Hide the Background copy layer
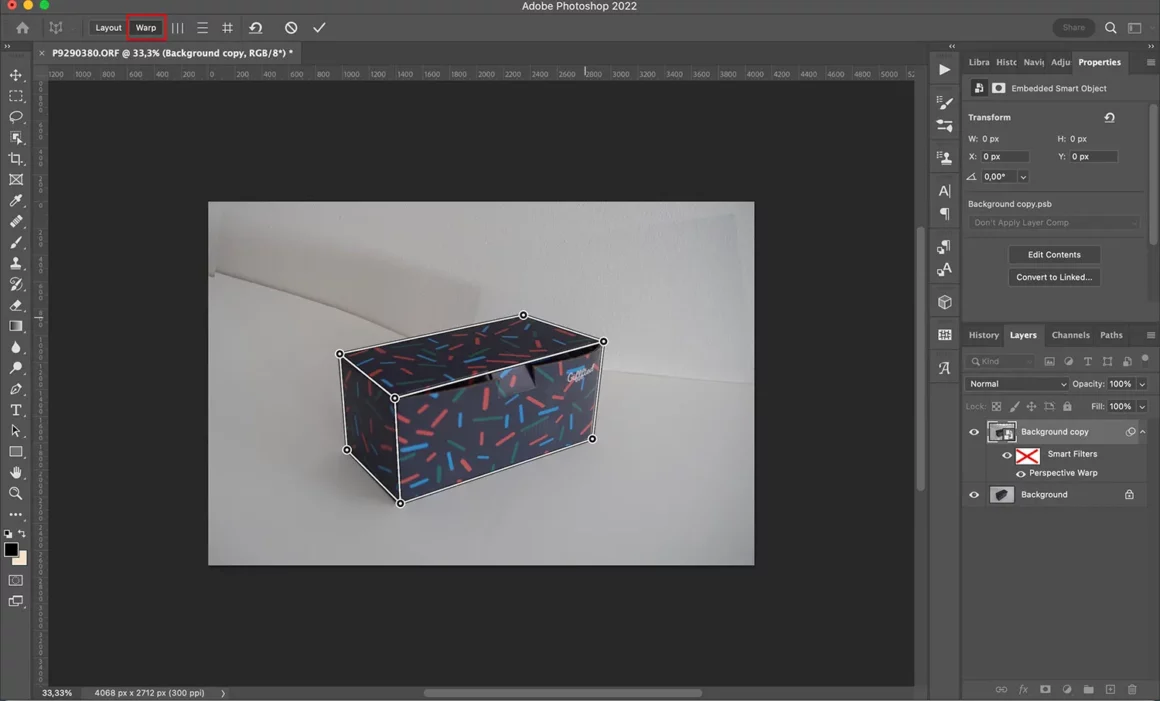The image size is (1160, 701). point(974,432)
